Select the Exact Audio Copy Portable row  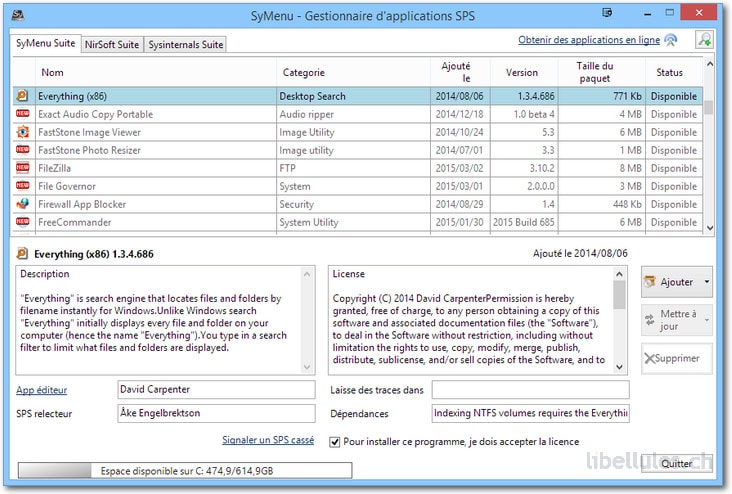pyautogui.click(x=358, y=114)
